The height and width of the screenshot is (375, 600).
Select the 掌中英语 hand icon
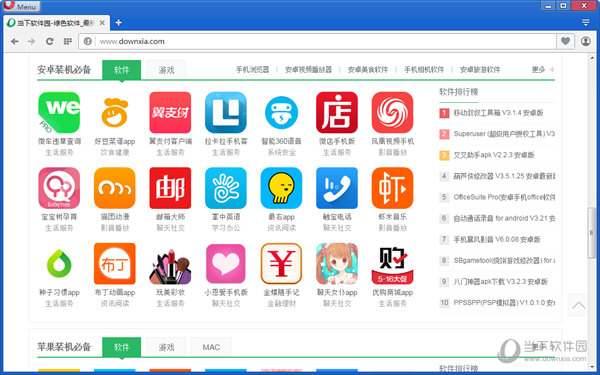226,188
